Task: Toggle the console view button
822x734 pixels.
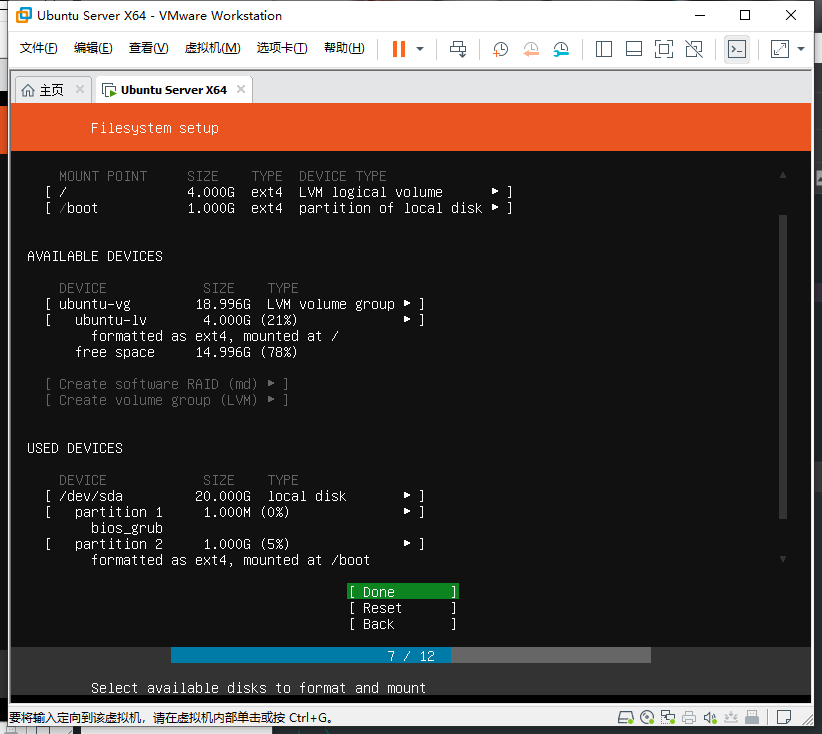Action: [x=737, y=49]
